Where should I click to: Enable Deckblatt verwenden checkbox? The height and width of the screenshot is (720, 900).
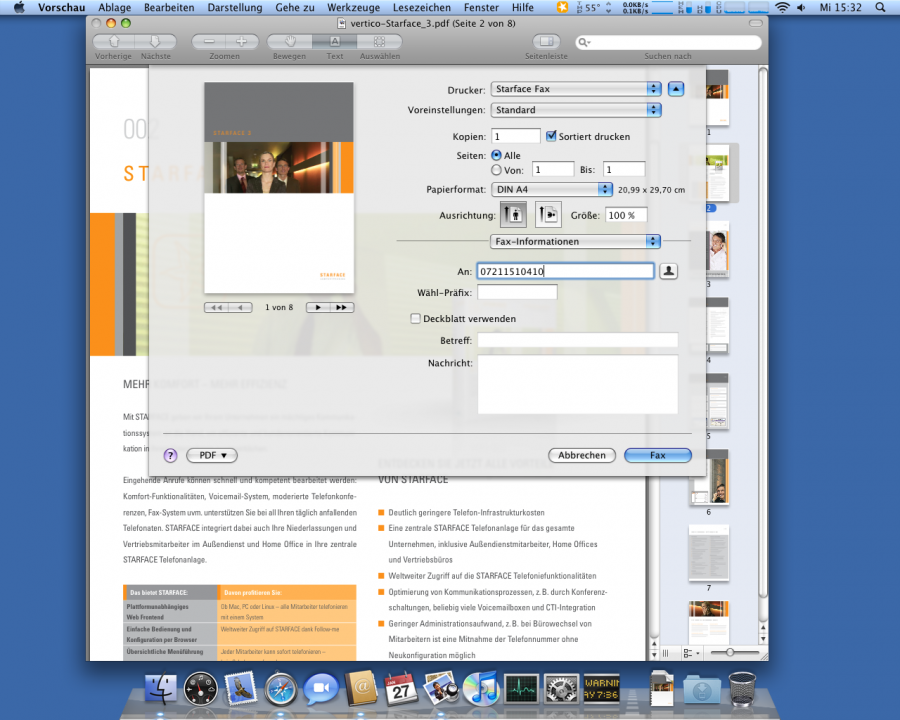pos(416,319)
